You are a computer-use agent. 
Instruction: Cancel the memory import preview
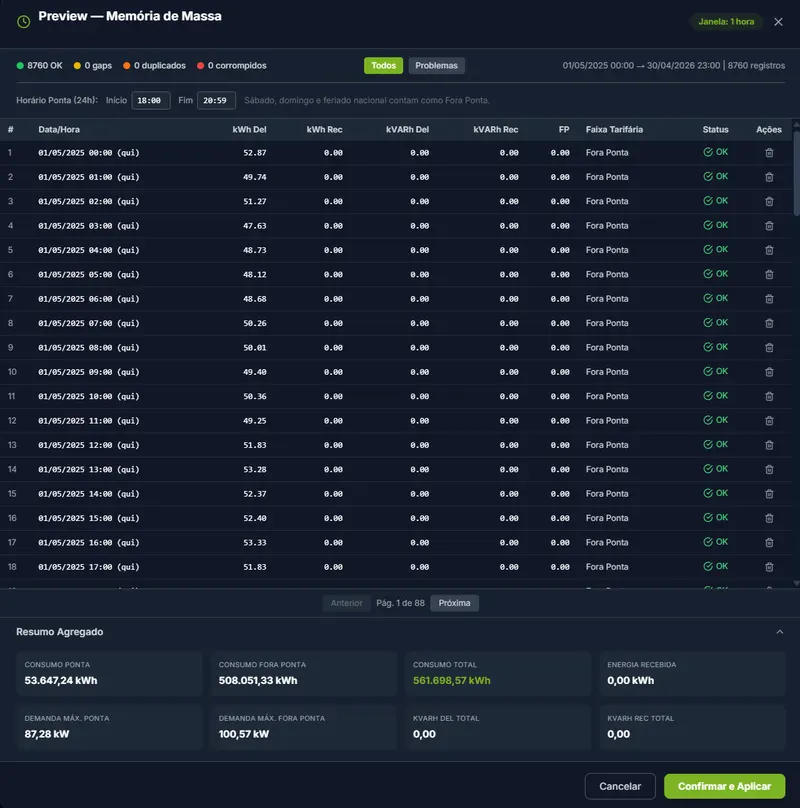pyautogui.click(x=620, y=786)
